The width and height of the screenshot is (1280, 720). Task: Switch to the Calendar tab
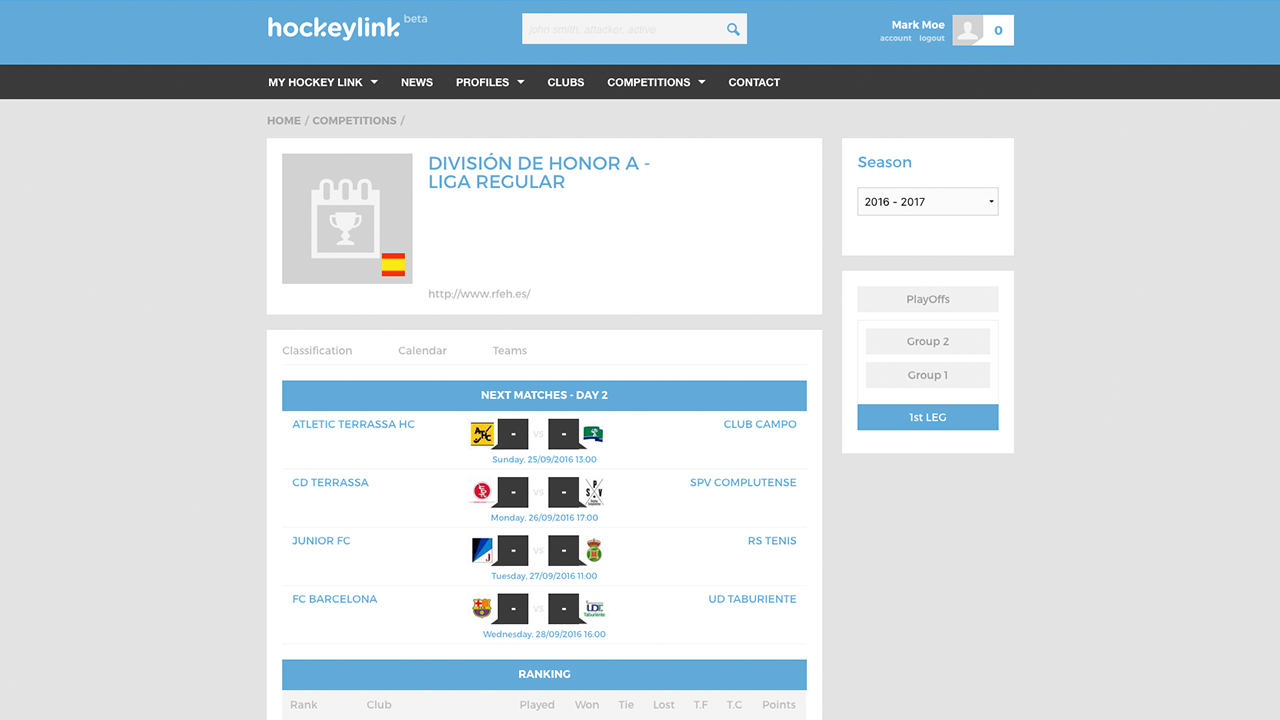422,351
